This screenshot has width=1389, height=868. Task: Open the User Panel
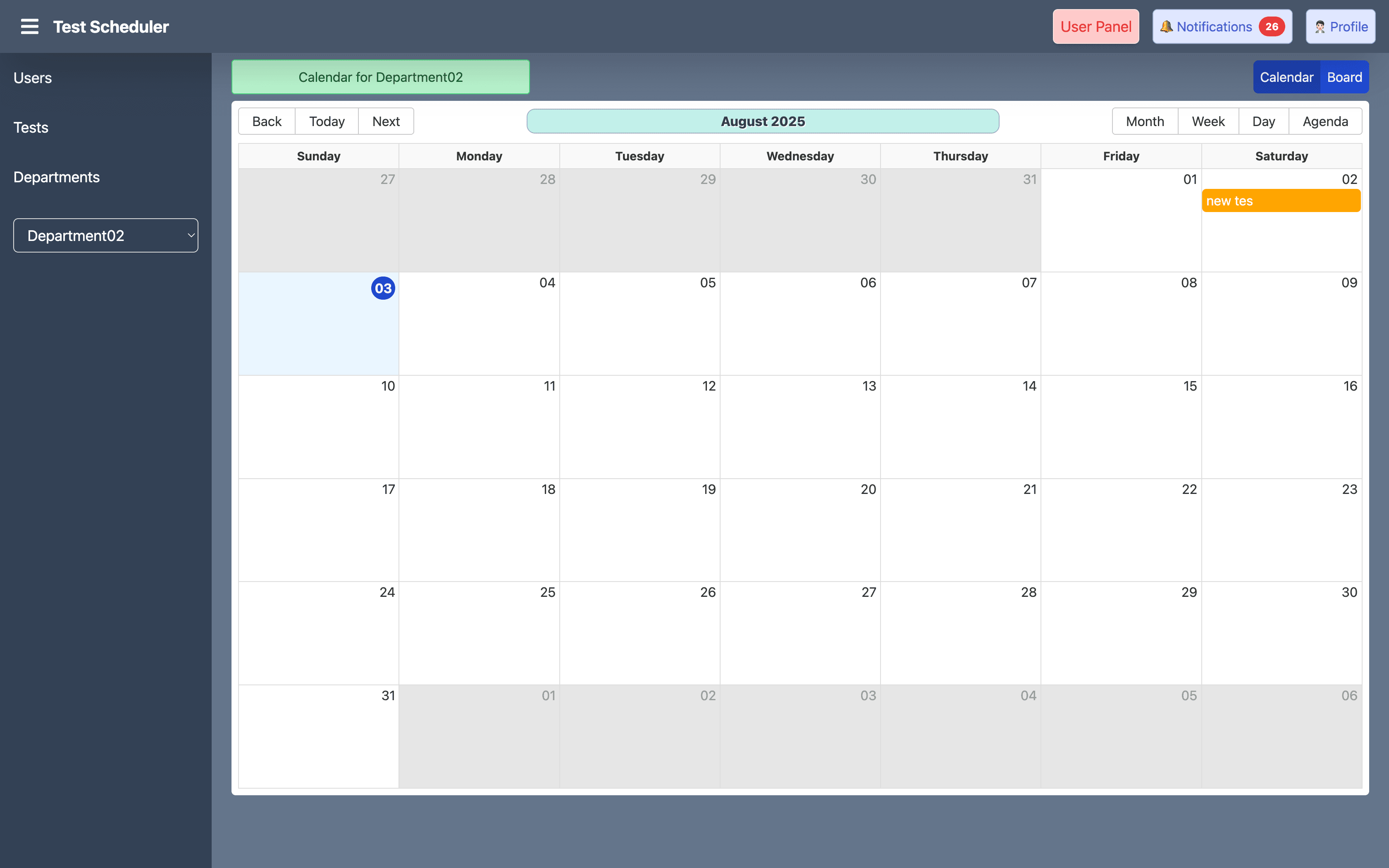[x=1095, y=26]
